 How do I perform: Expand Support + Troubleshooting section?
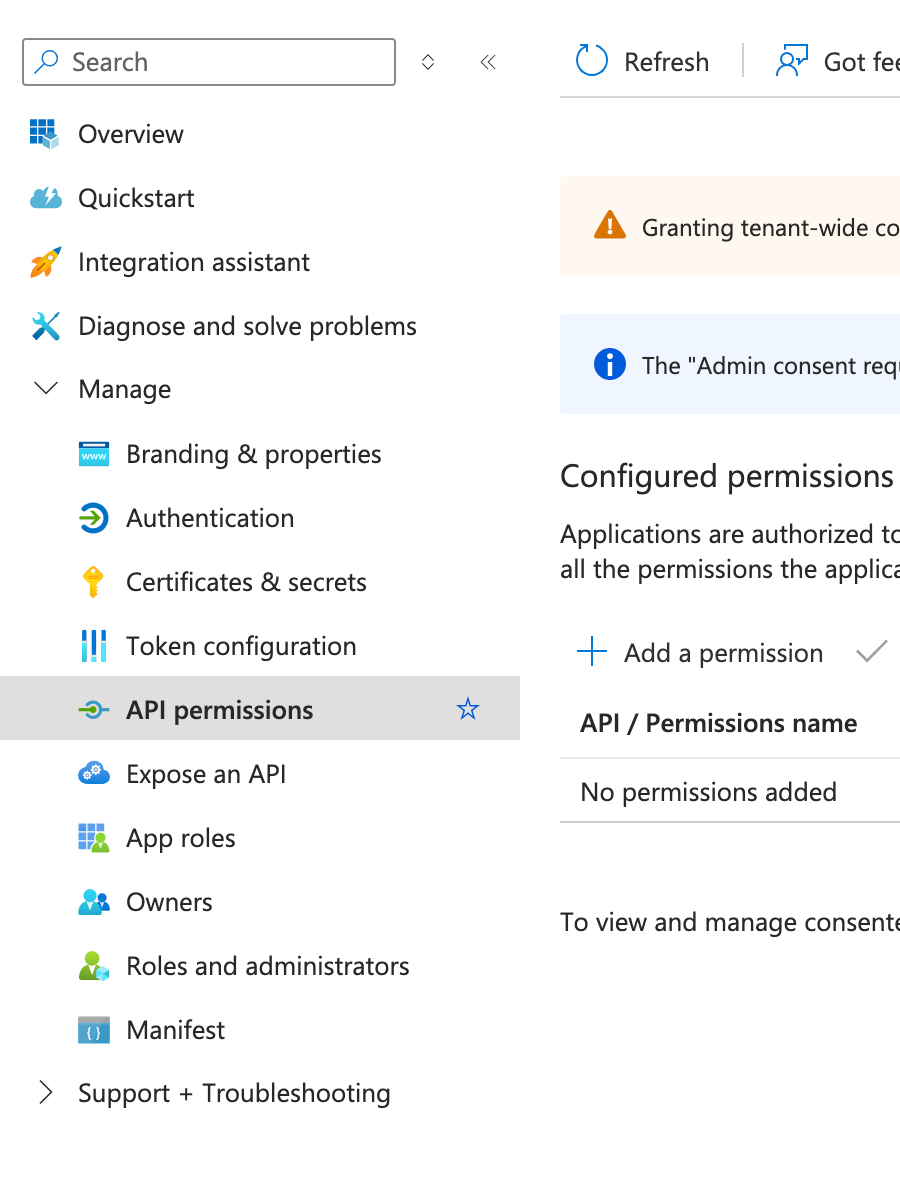(46, 1093)
